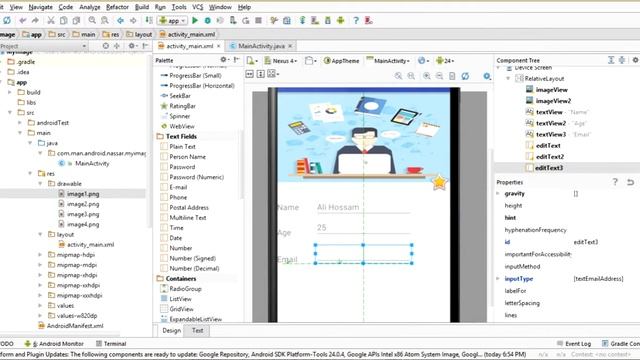Viewport: 640px width, 360px height.
Task: Click the Stop square button in toolbar
Action: tap(258, 20)
